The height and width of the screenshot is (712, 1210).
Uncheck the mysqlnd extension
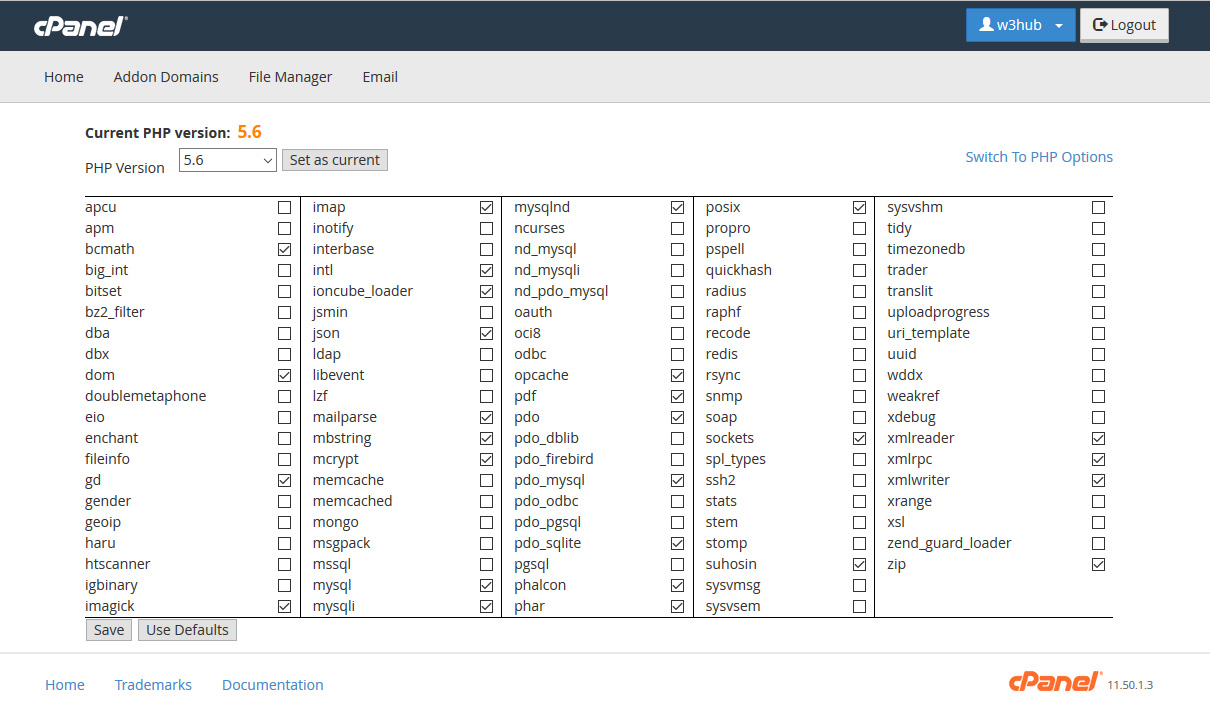(678, 208)
